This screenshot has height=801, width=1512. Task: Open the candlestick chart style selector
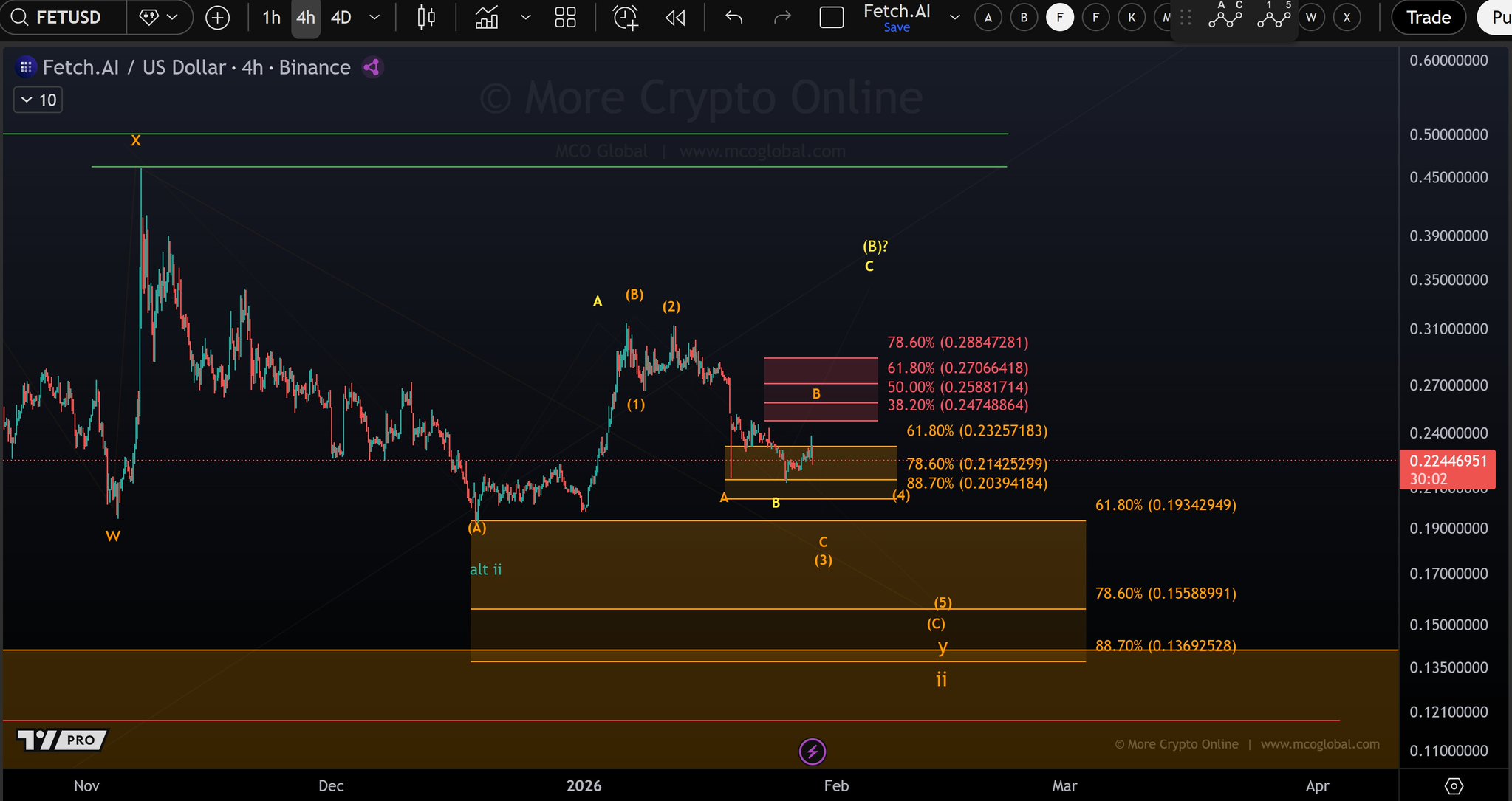(426, 17)
